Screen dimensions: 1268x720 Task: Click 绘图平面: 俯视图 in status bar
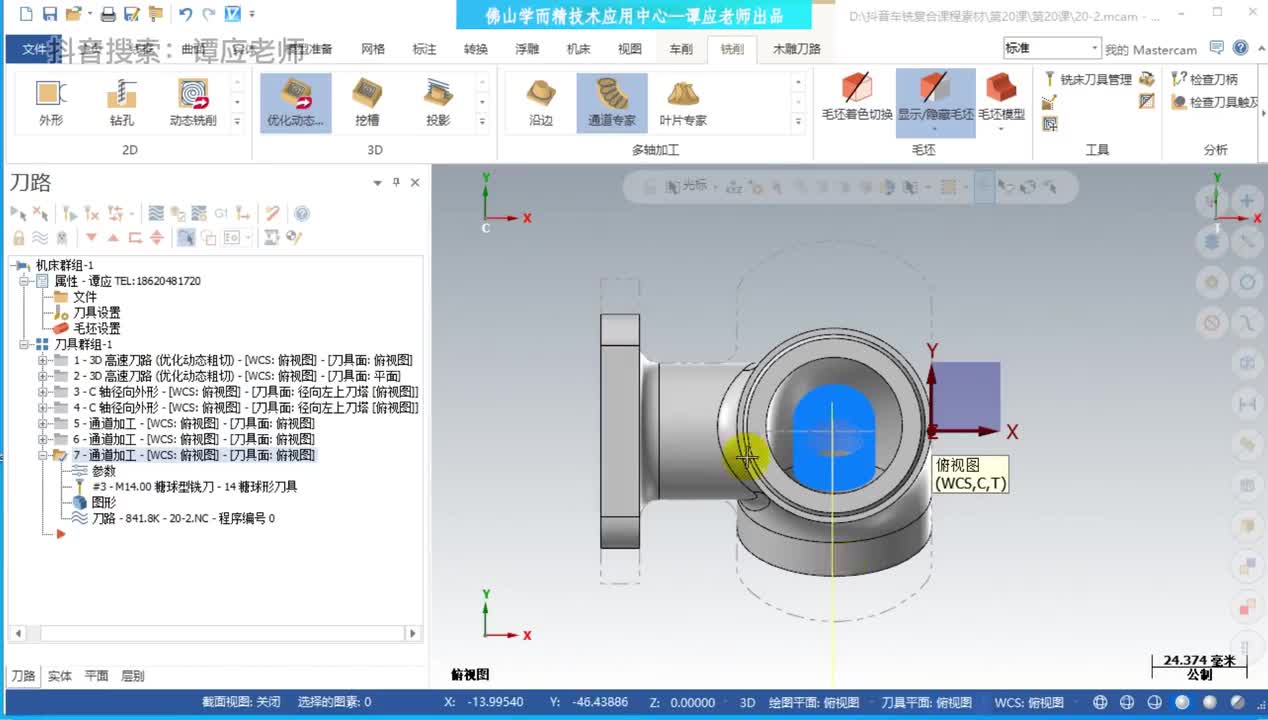point(813,702)
